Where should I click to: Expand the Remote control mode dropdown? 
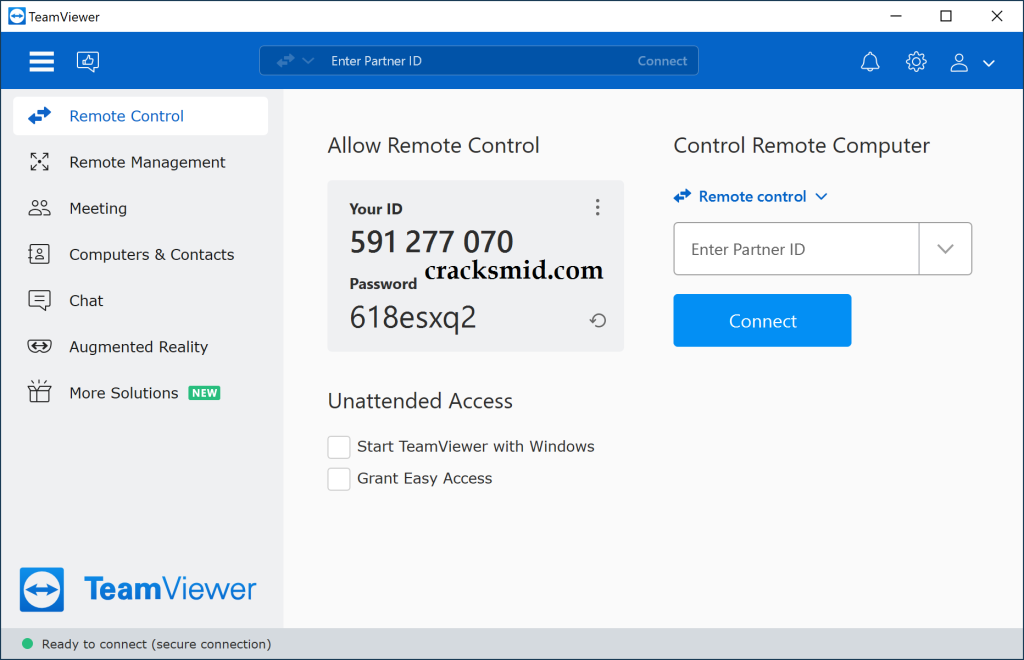[x=751, y=196]
